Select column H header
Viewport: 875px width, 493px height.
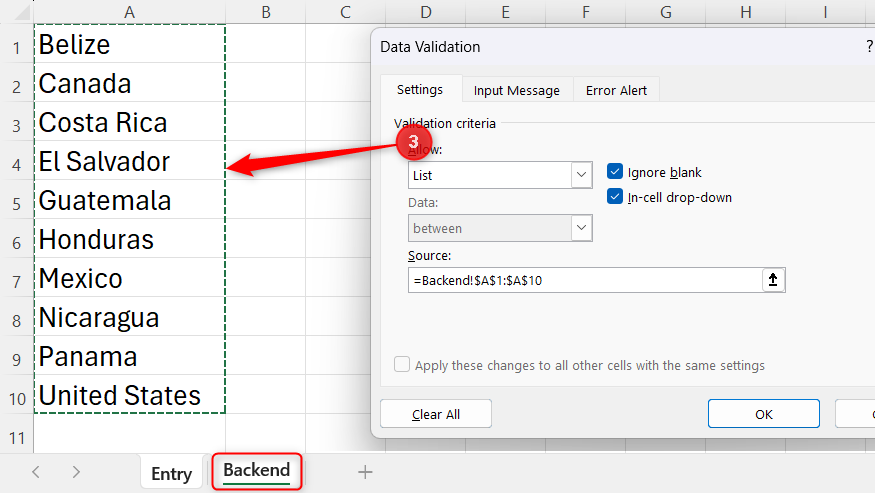[x=746, y=12]
